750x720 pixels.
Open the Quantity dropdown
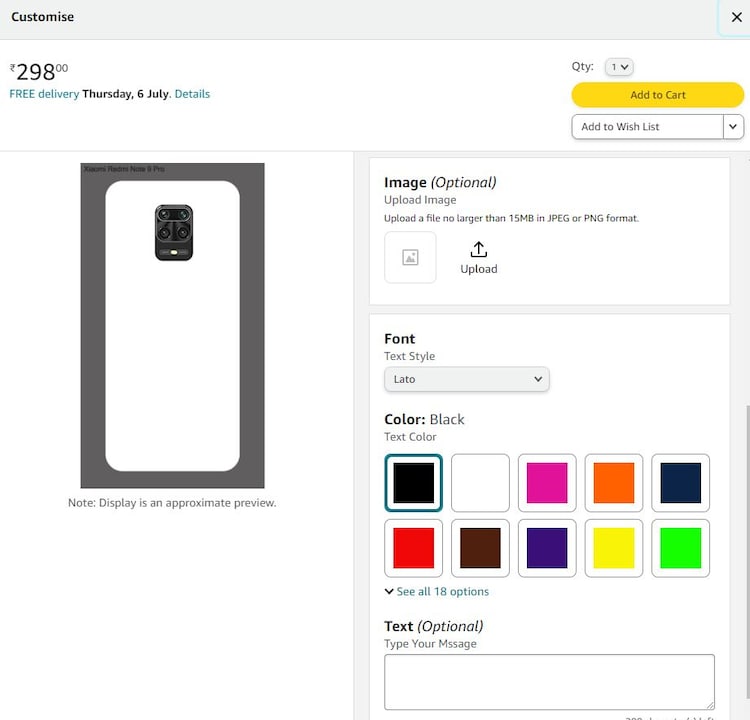tap(619, 67)
